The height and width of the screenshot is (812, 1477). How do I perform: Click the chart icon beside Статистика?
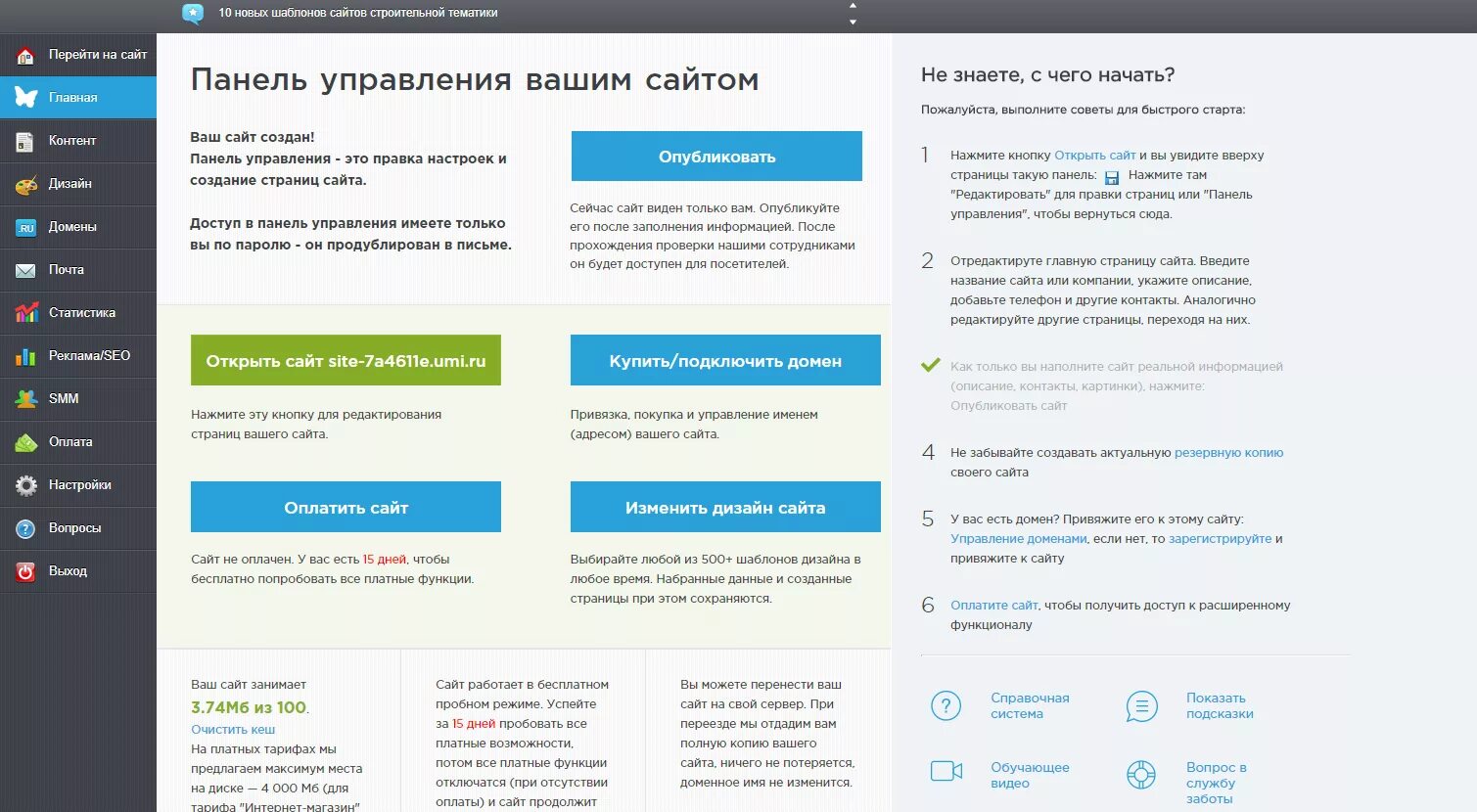click(25, 313)
